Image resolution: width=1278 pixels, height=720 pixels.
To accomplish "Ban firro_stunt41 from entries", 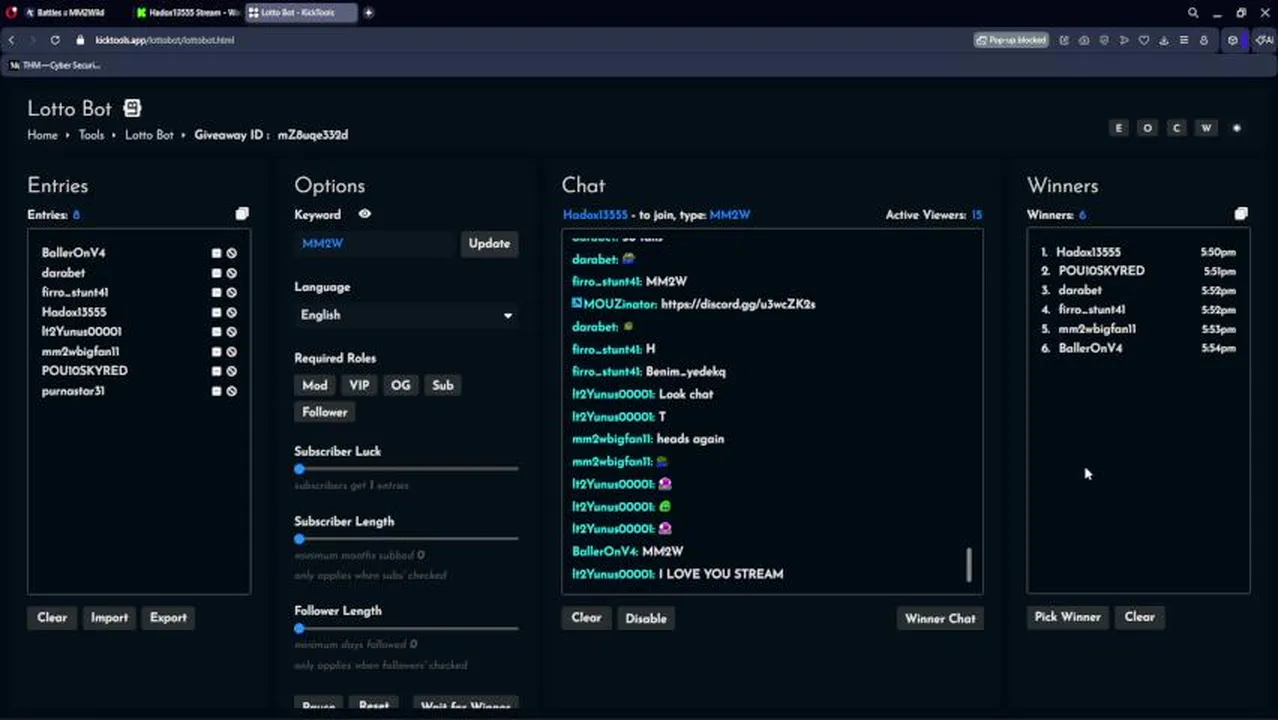I will coord(231,293).
